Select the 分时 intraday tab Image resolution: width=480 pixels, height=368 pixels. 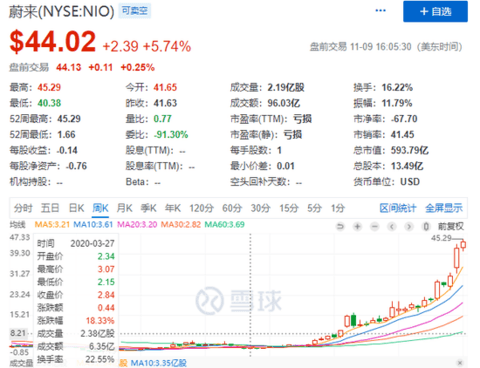pos(23,208)
